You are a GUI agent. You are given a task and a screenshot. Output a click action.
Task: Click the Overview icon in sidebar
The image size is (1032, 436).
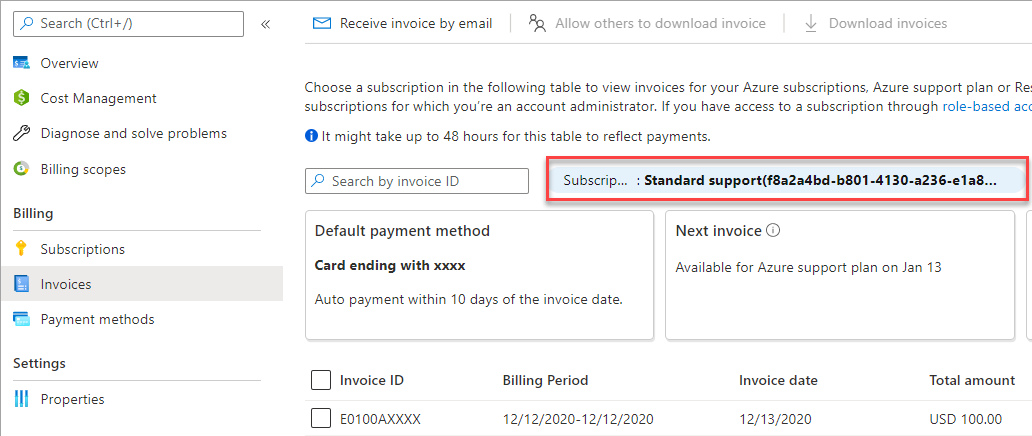(21, 63)
